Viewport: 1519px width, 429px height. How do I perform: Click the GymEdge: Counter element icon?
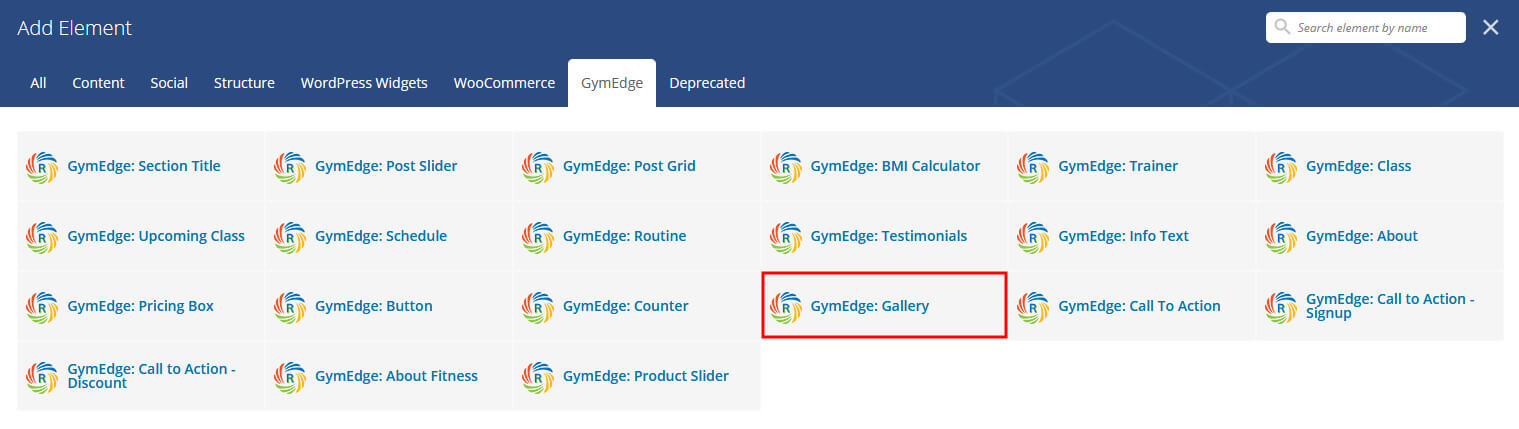tap(538, 306)
